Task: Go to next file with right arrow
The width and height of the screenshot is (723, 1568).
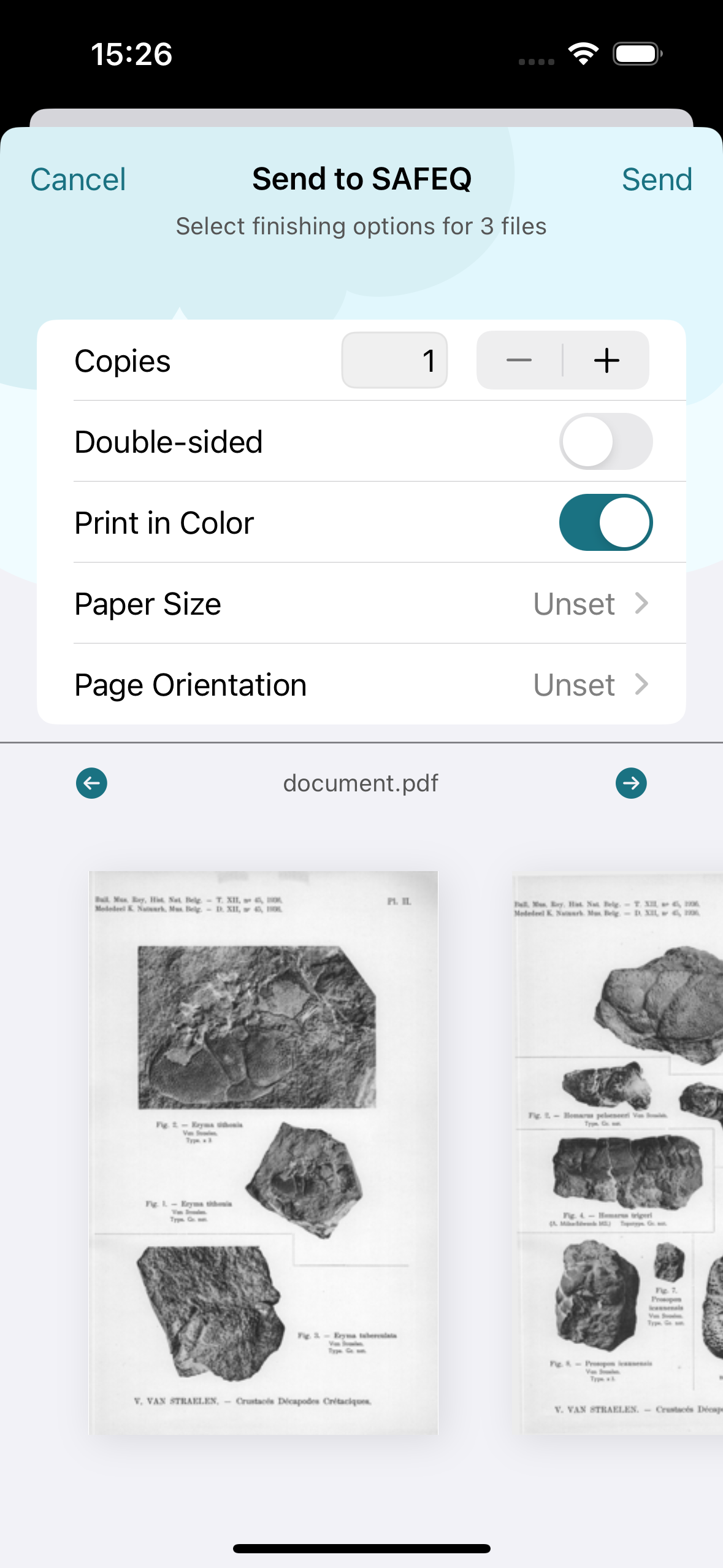Action: (631, 783)
